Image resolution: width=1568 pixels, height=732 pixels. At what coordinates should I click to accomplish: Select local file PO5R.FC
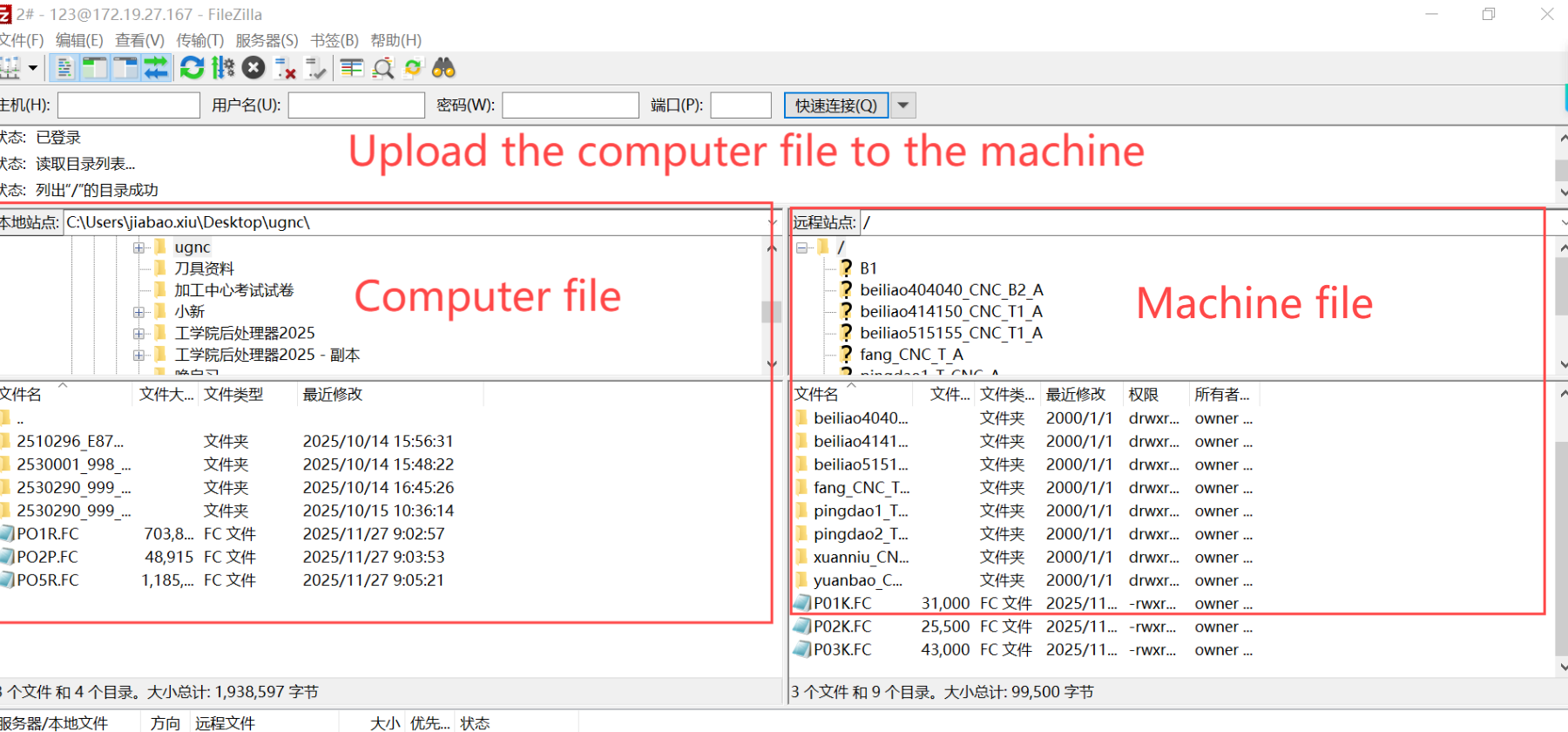(x=48, y=580)
